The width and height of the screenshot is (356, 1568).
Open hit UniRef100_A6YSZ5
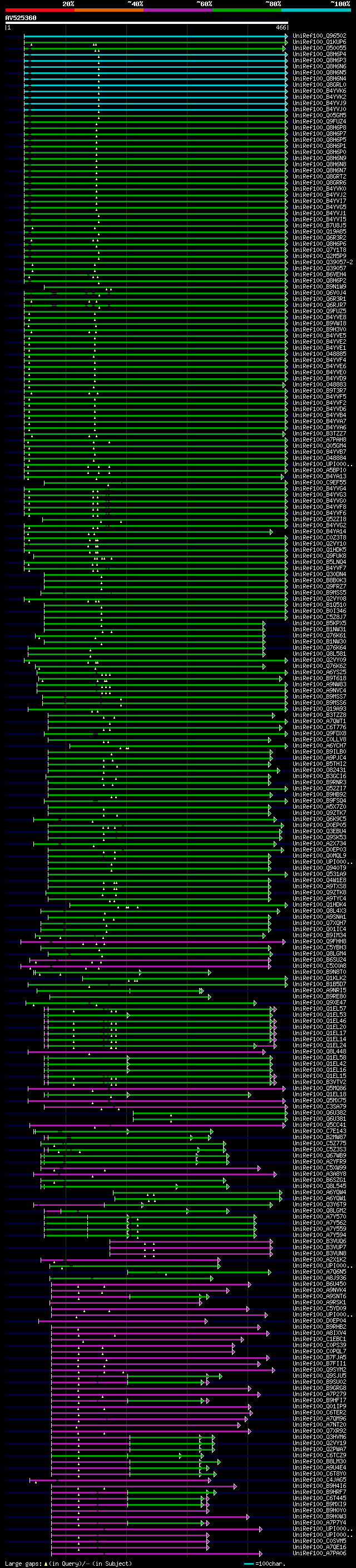click(319, 672)
